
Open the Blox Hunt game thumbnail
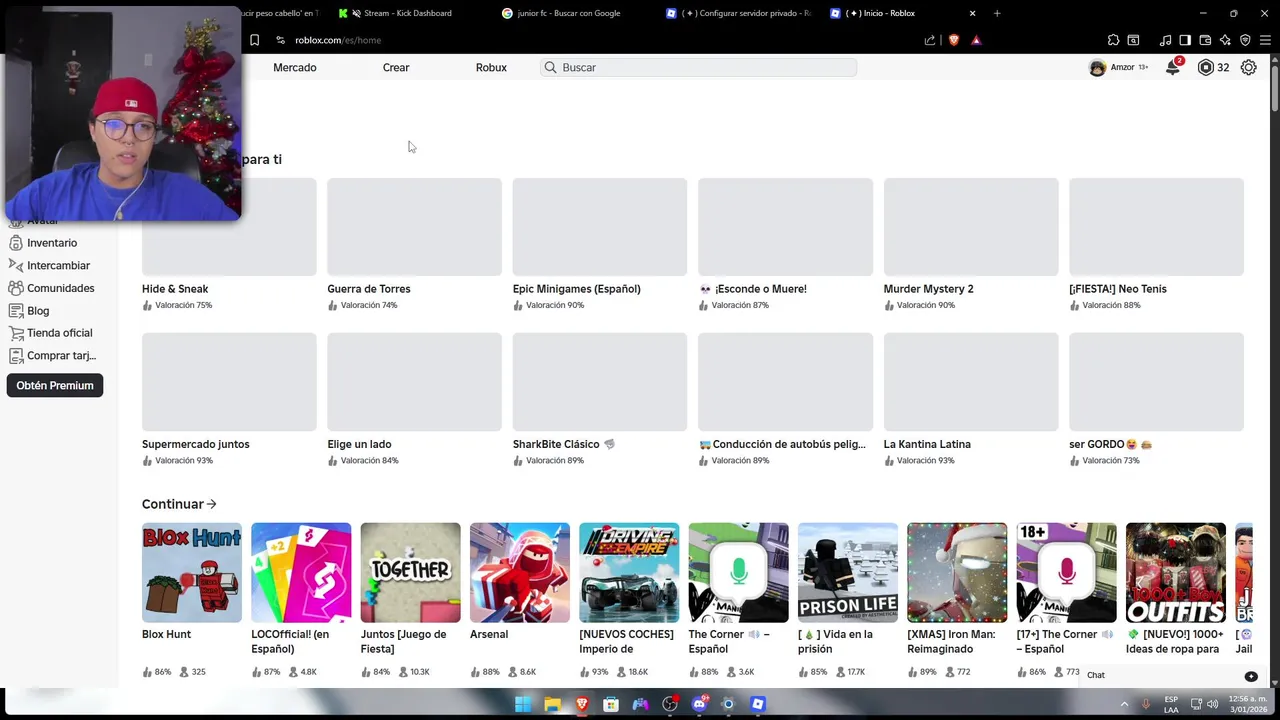click(x=192, y=572)
